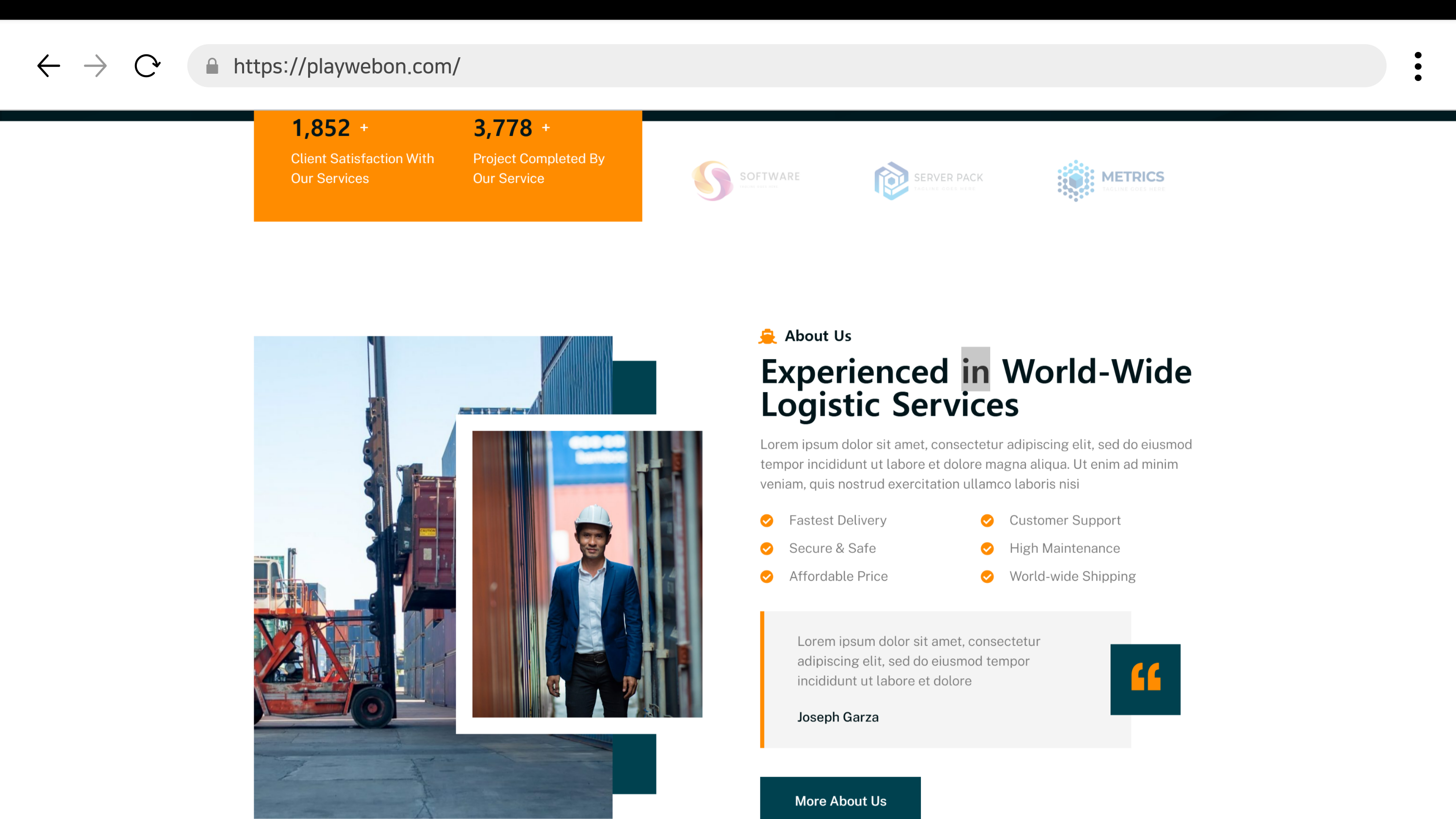The image size is (1456, 819).
Task: Click the ship icon beside About Us
Action: click(767, 336)
